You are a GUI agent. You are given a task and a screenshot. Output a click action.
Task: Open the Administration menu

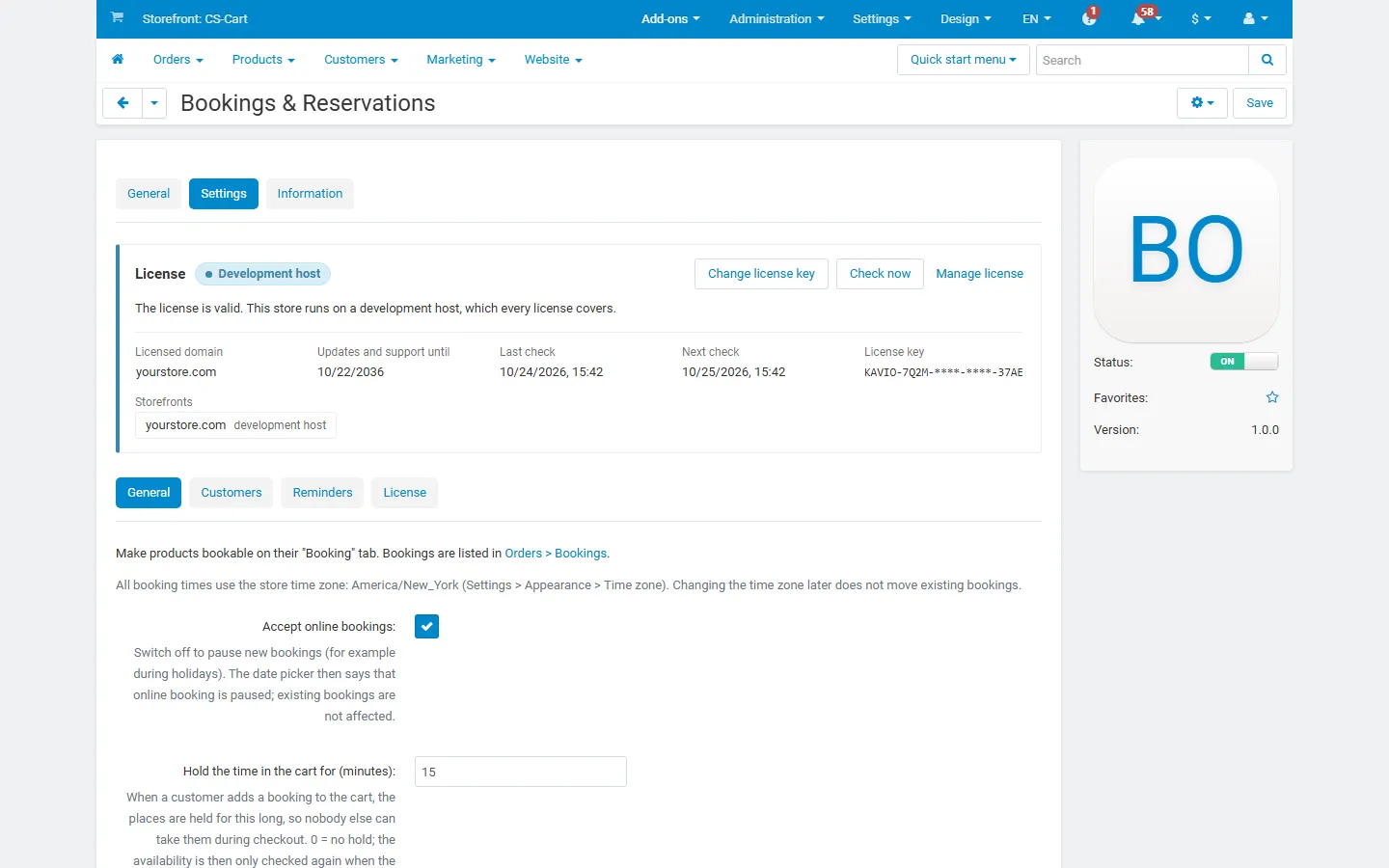pos(776,18)
